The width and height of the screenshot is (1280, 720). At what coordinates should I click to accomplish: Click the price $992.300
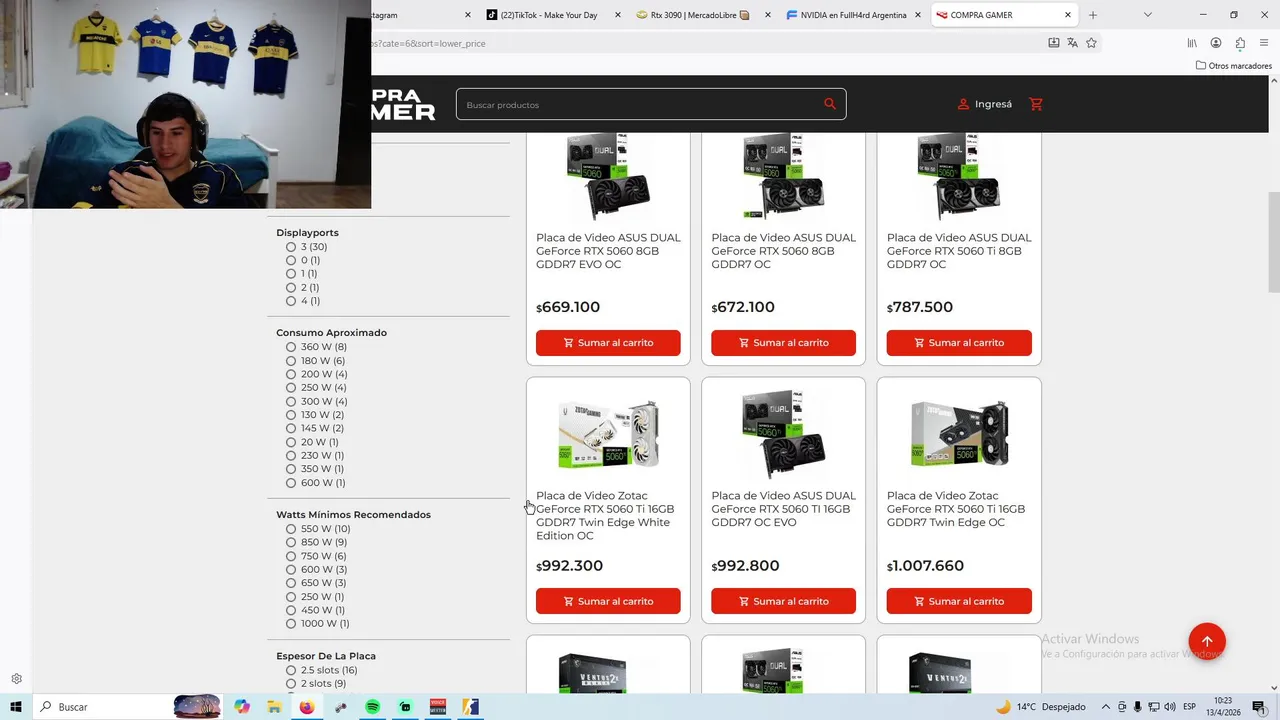(x=569, y=566)
